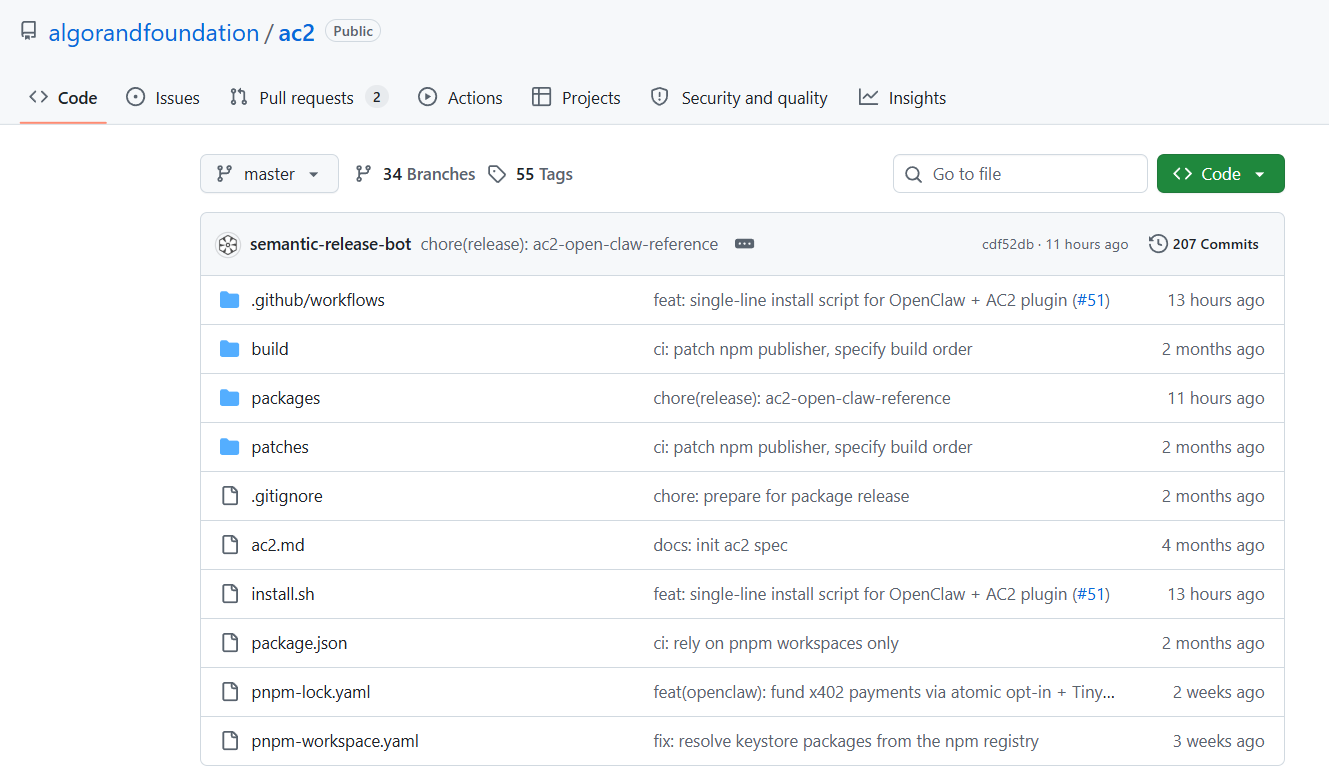Focus the Go to file search field
Viewport: 1329px width, 784px height.
[1020, 174]
